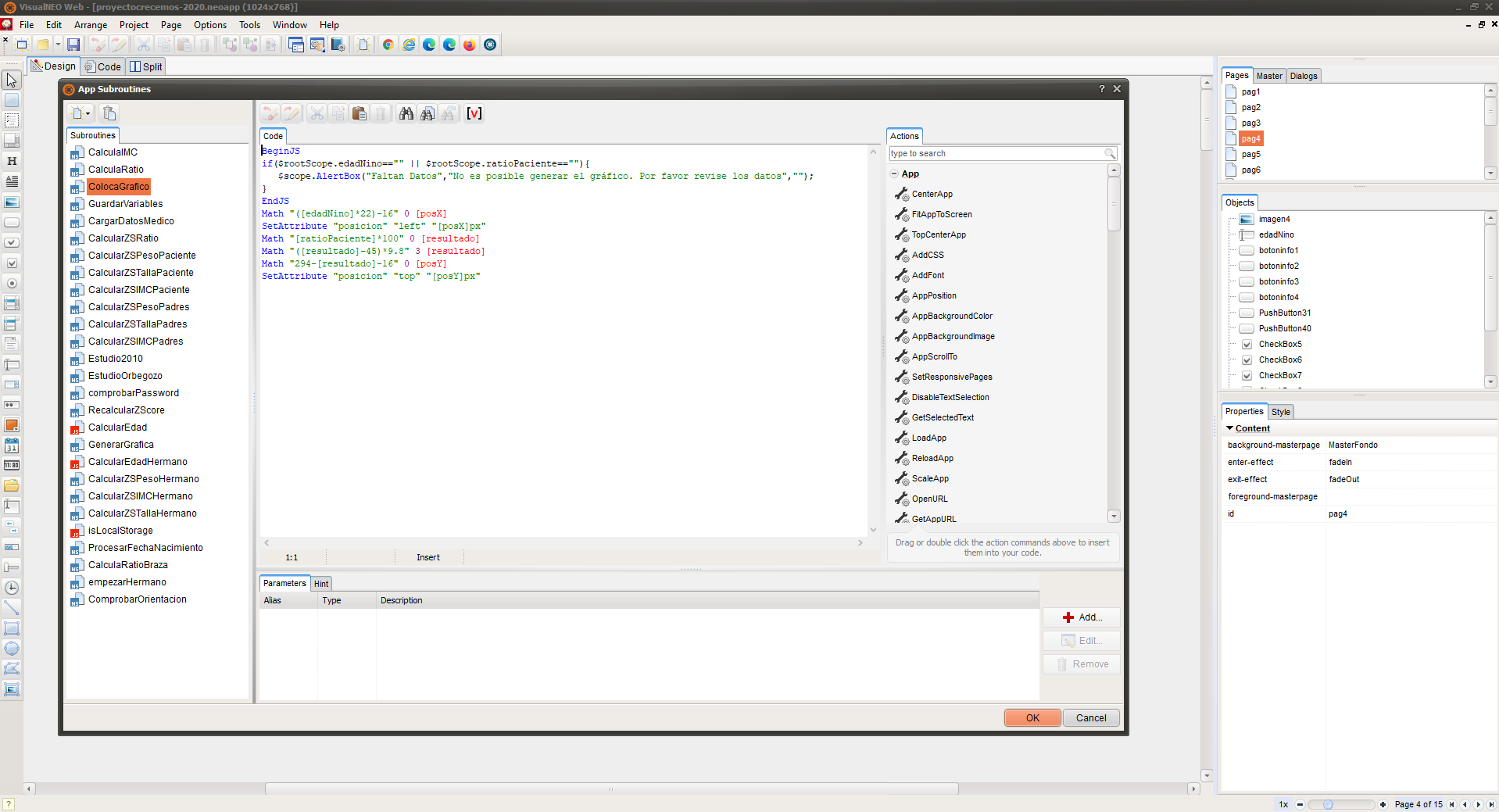
Task: Open the Project menu
Action: pos(134,25)
